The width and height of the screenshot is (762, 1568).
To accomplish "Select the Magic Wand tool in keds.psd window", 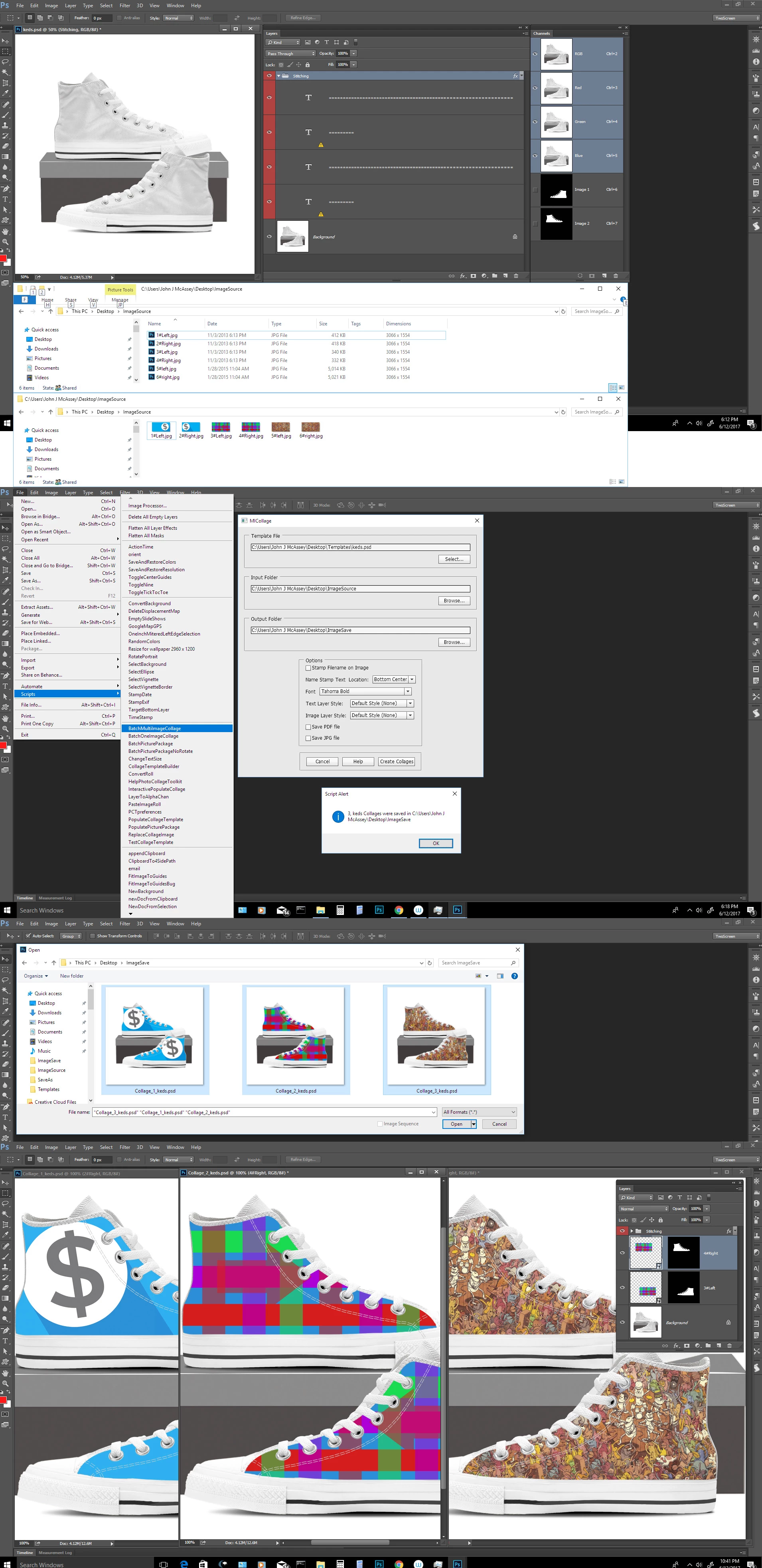I will 6,72.
